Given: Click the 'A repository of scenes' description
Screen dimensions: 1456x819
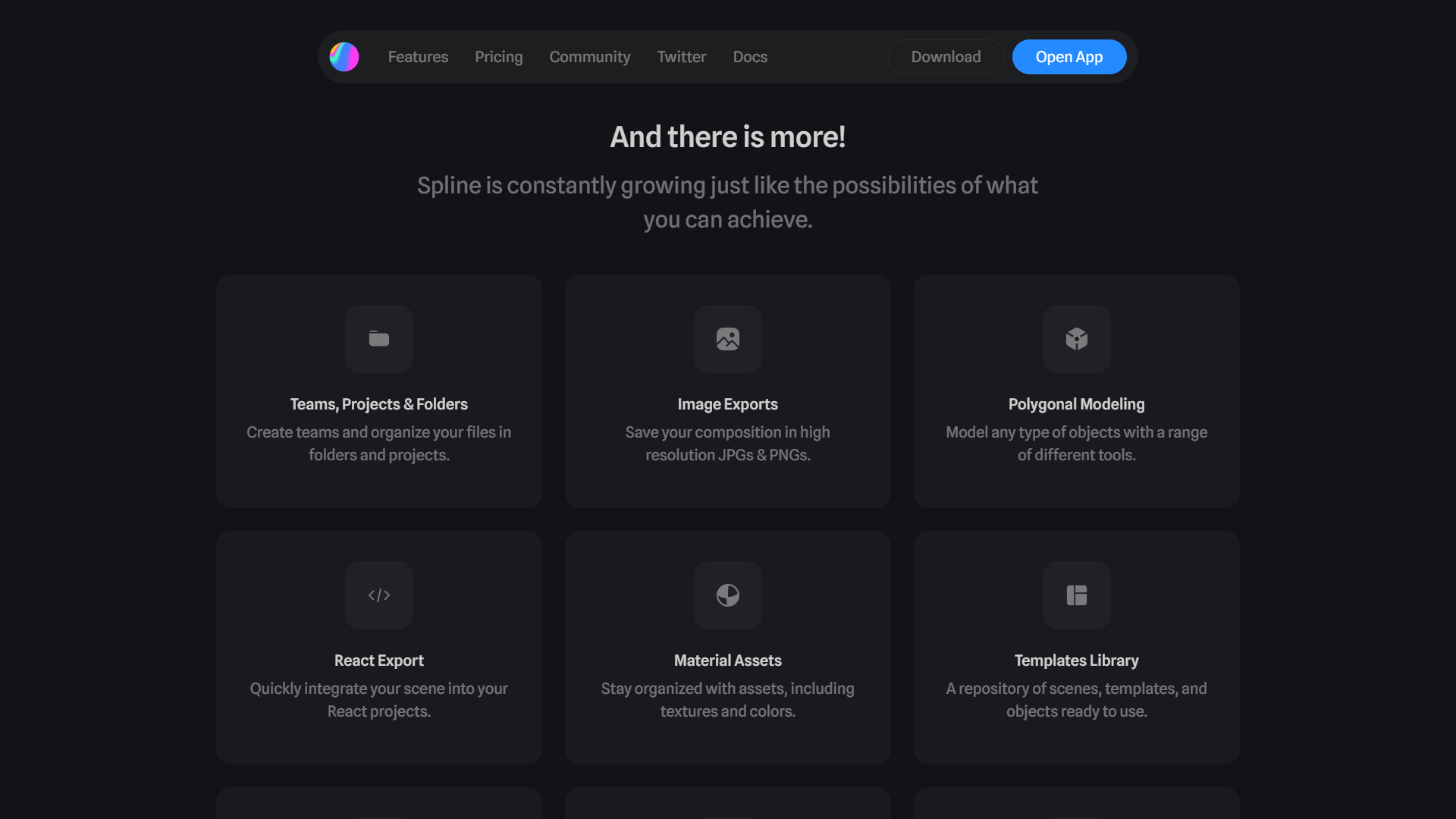Looking at the screenshot, I should 1077,700.
